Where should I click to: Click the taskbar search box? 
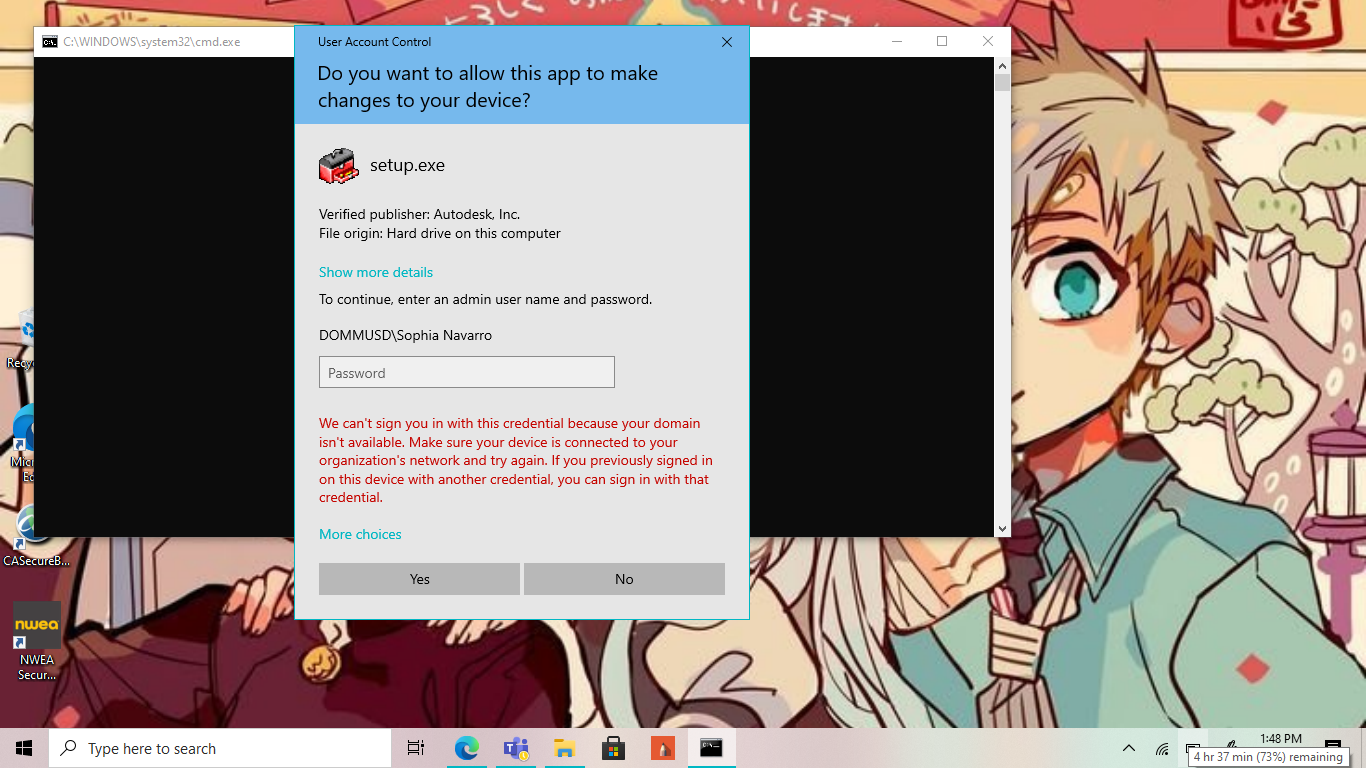220,748
